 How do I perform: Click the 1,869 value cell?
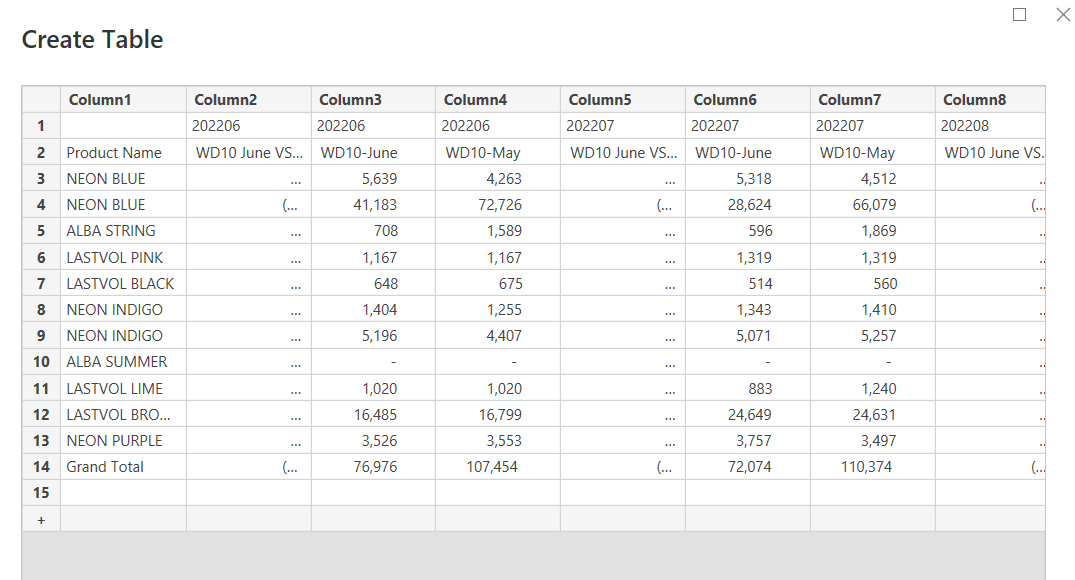point(873,231)
